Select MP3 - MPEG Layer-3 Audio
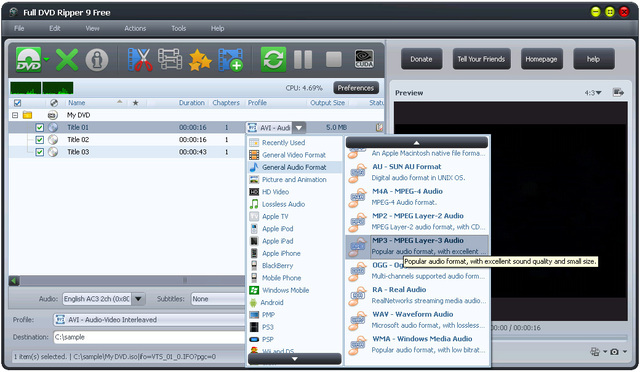 (x=417, y=246)
